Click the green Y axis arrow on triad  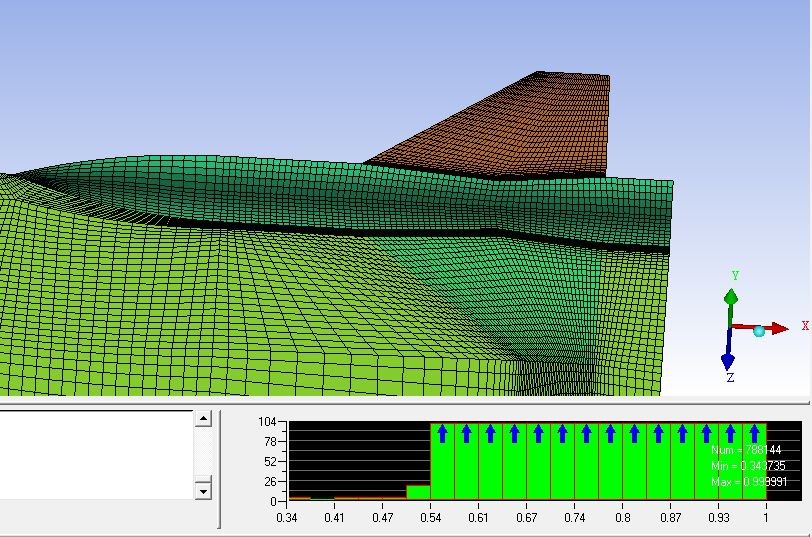(731, 295)
